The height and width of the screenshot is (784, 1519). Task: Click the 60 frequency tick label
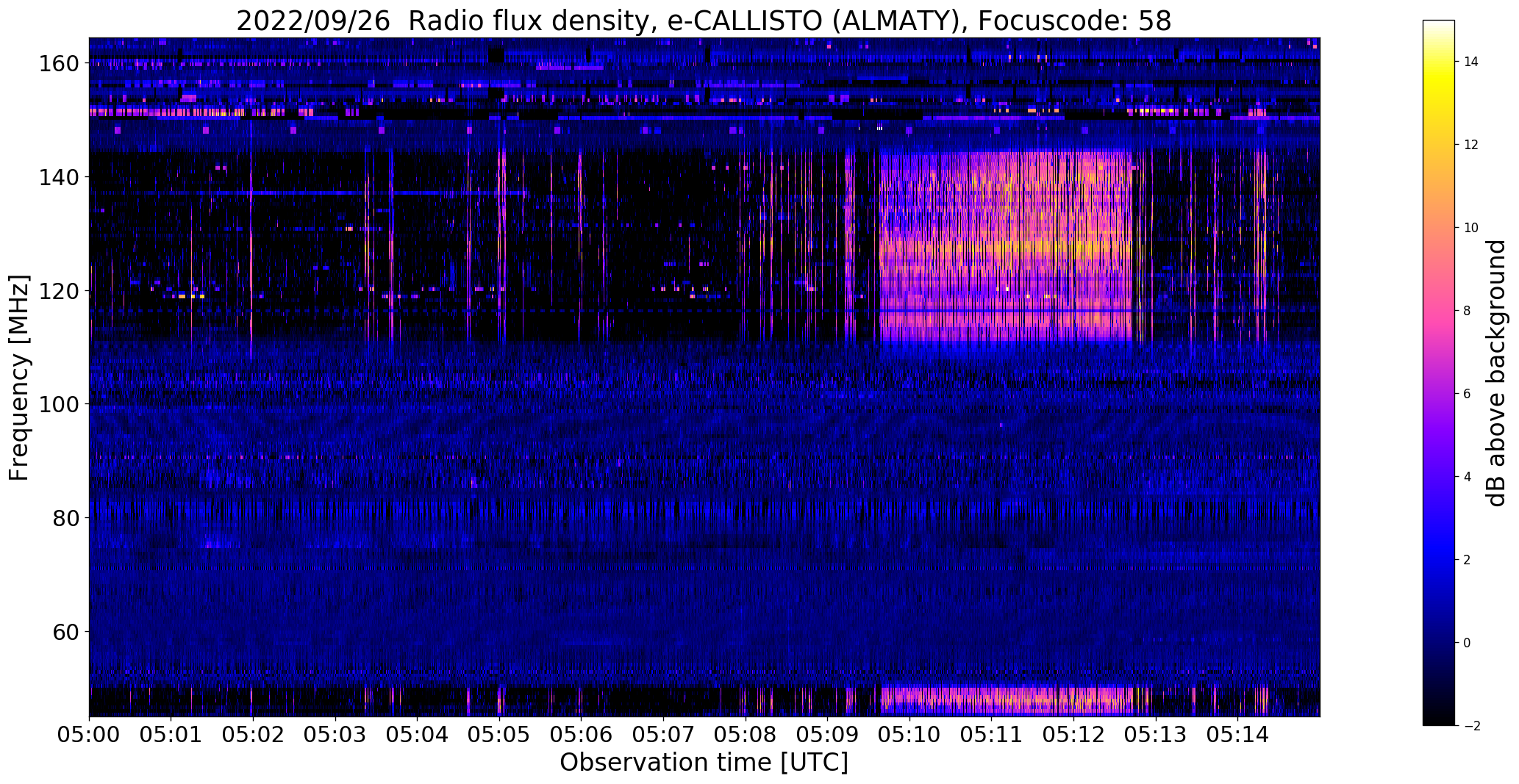(65, 632)
